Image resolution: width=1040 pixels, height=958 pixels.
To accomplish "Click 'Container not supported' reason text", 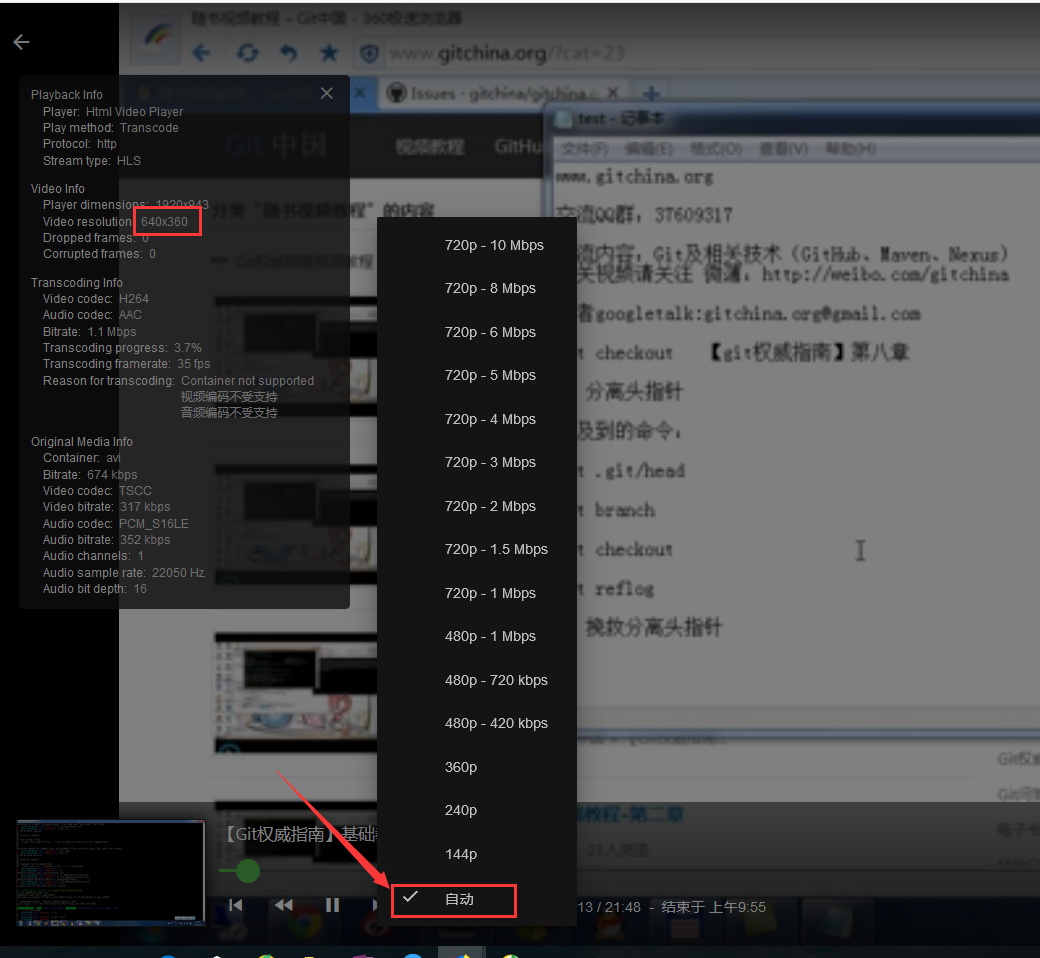I will [x=247, y=381].
